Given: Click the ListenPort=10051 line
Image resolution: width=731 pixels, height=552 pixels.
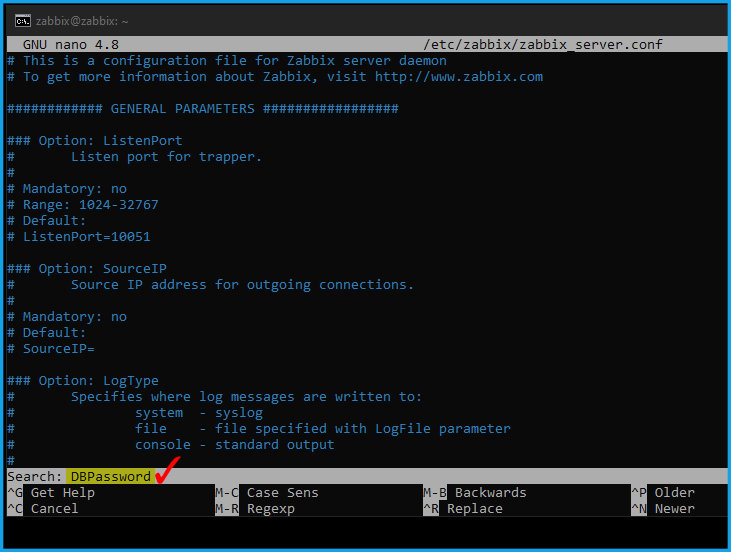Looking at the screenshot, I should coord(79,236).
